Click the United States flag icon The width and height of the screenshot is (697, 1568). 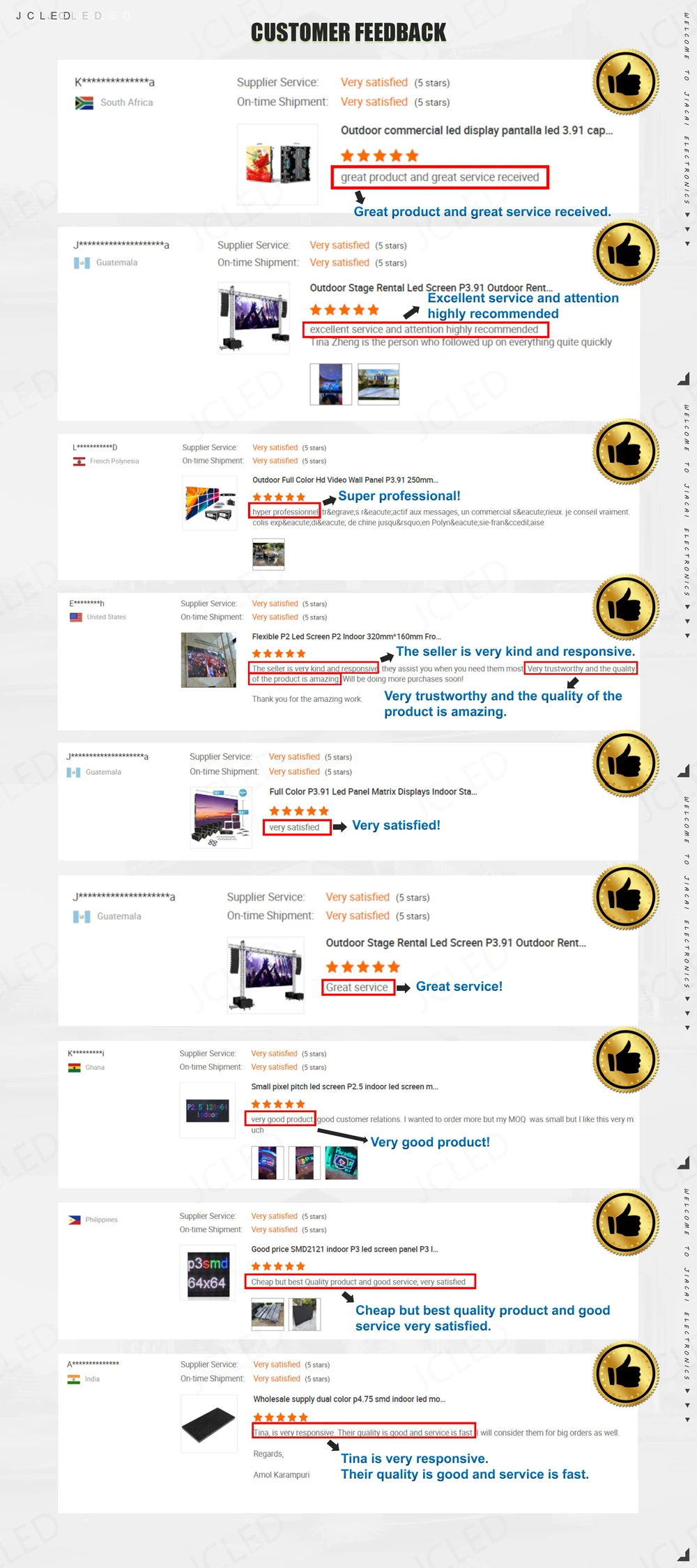tap(76, 617)
